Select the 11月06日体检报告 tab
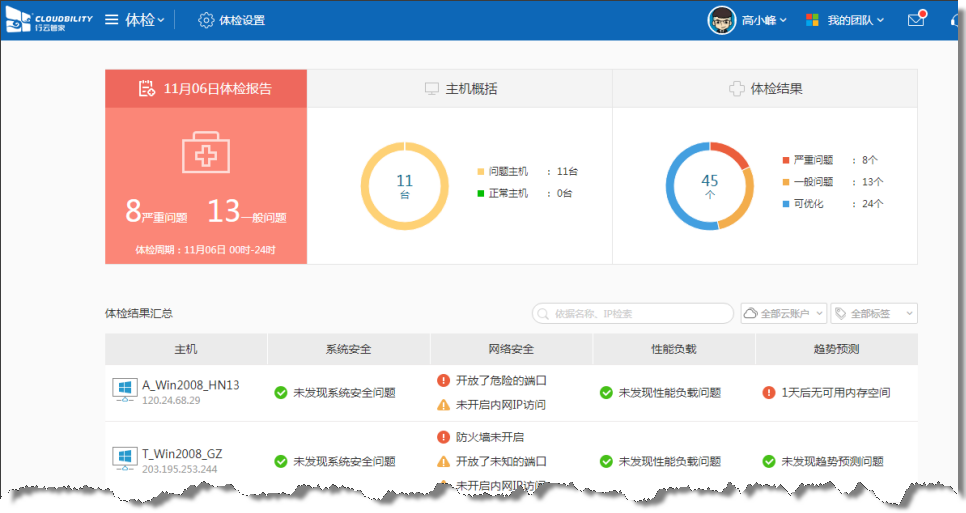The image size is (966, 513). tap(206, 89)
